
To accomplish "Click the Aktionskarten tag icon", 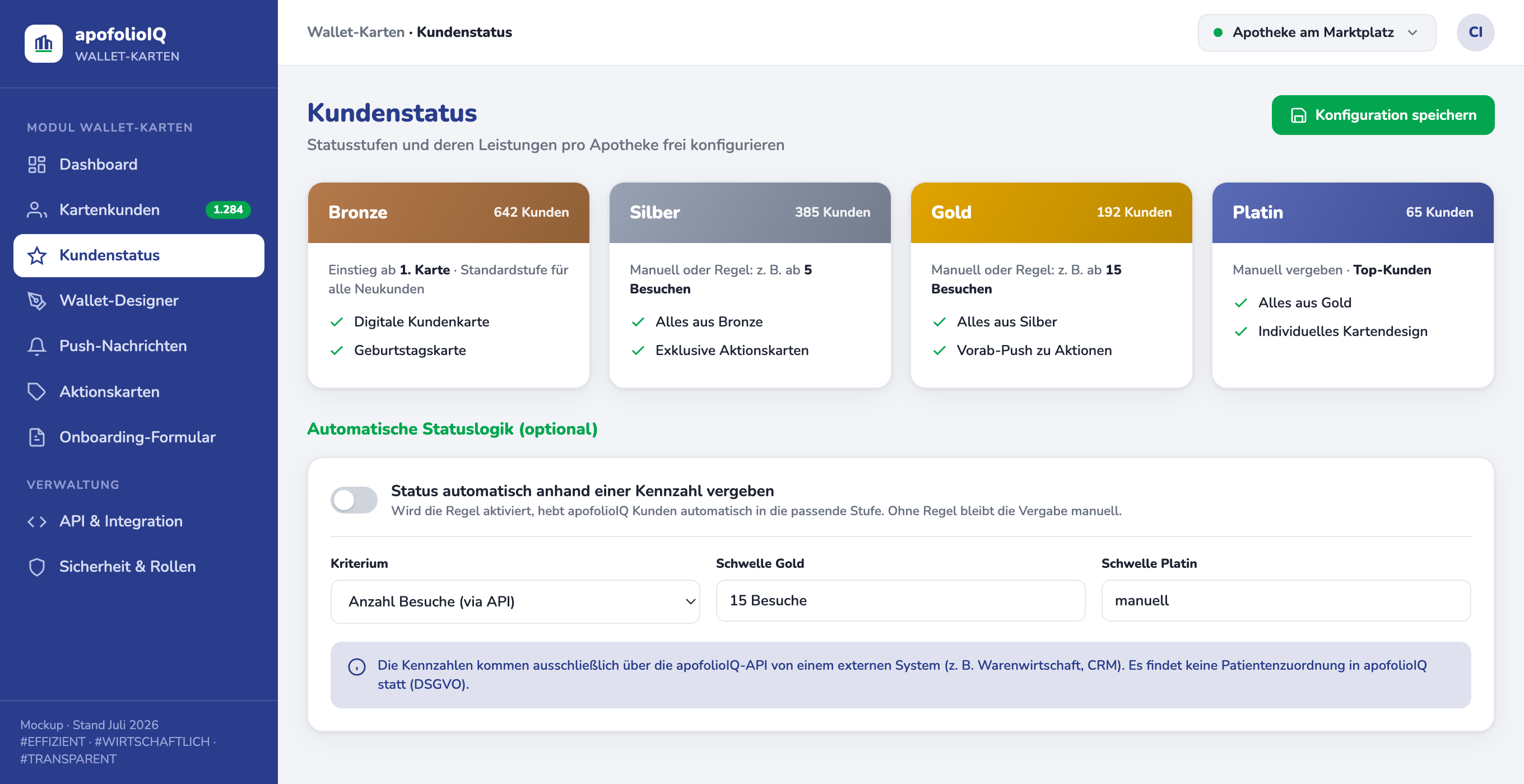I will tap(36, 391).
